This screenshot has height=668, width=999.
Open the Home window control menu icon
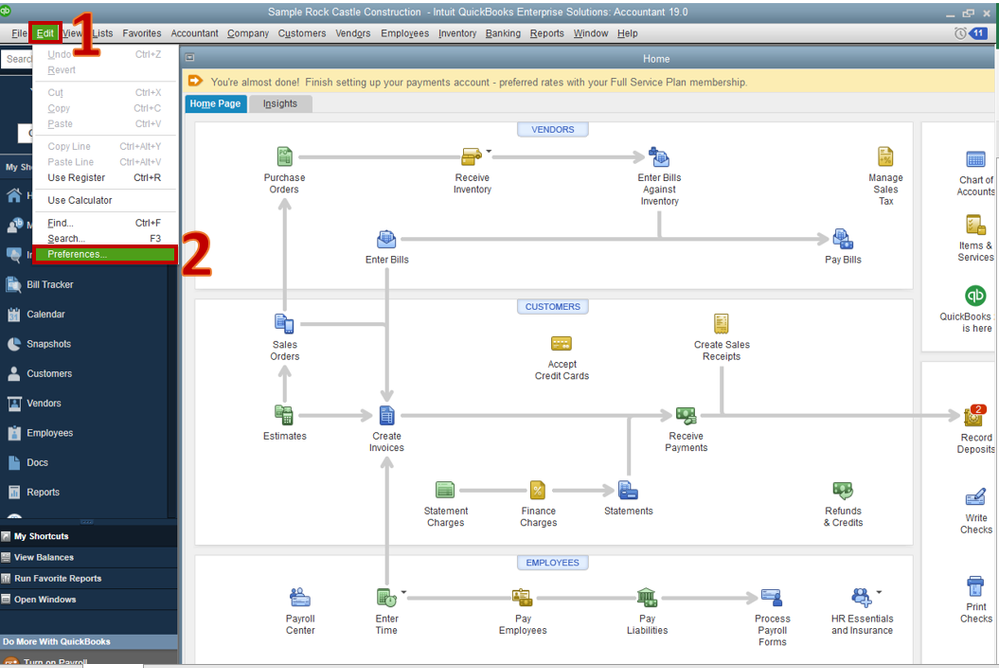tap(190, 57)
